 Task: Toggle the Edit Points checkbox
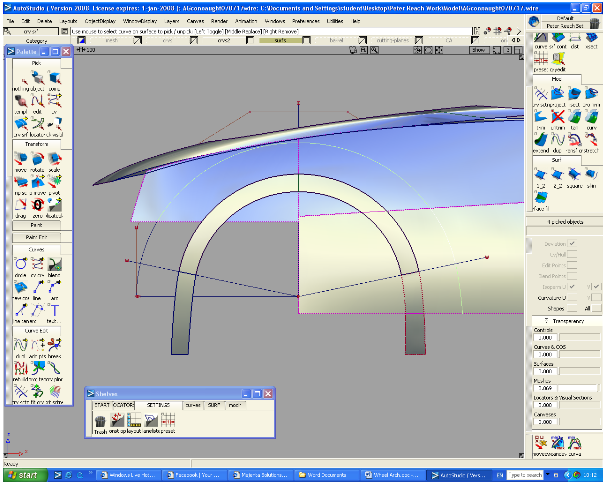(x=572, y=265)
